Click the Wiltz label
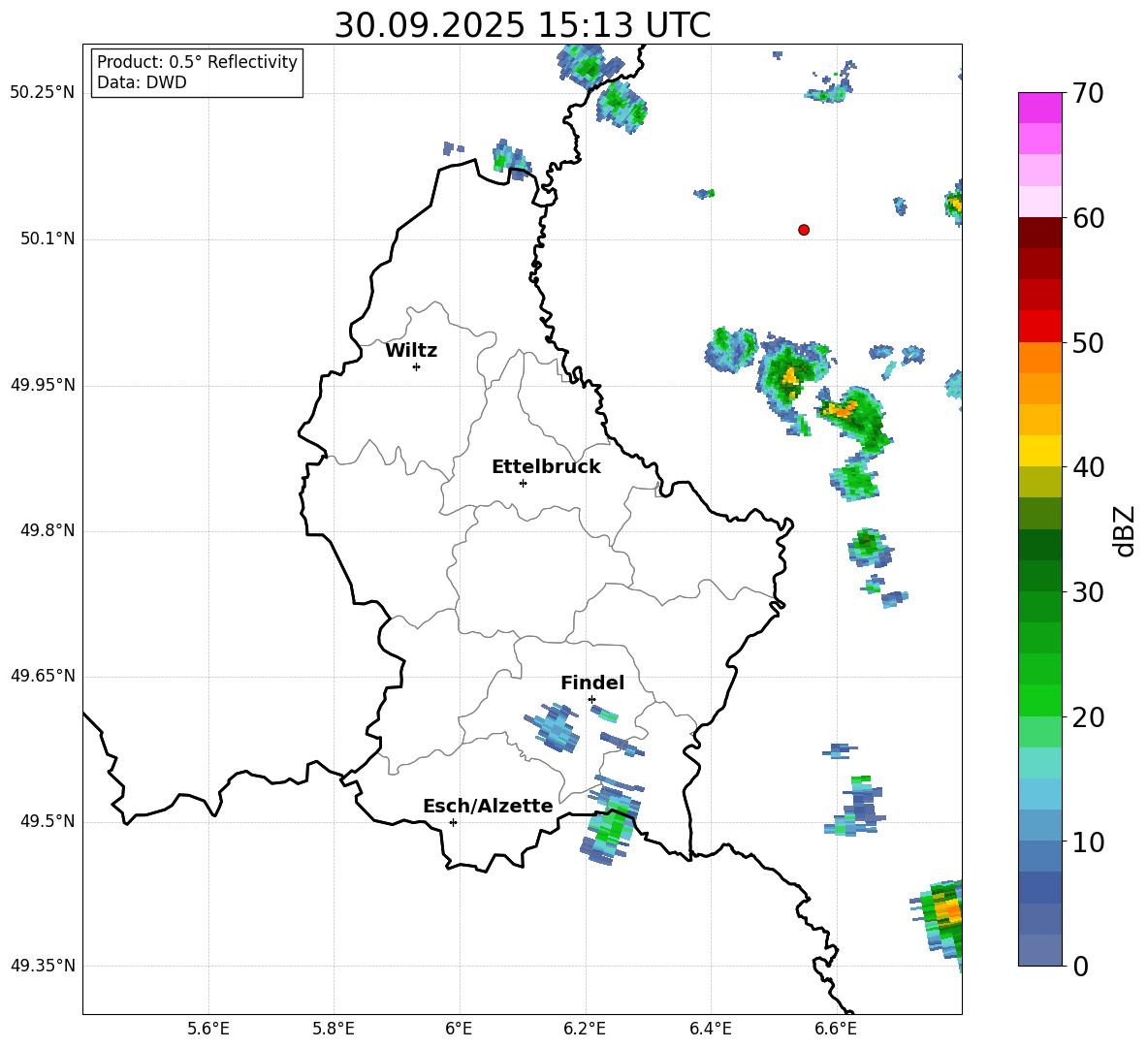This screenshot has width=1148, height=1048. pyautogui.click(x=411, y=351)
